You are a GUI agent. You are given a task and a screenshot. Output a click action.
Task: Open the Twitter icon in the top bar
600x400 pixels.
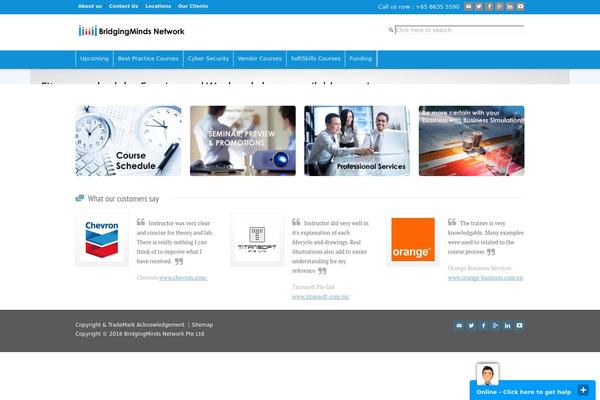tap(479, 7)
